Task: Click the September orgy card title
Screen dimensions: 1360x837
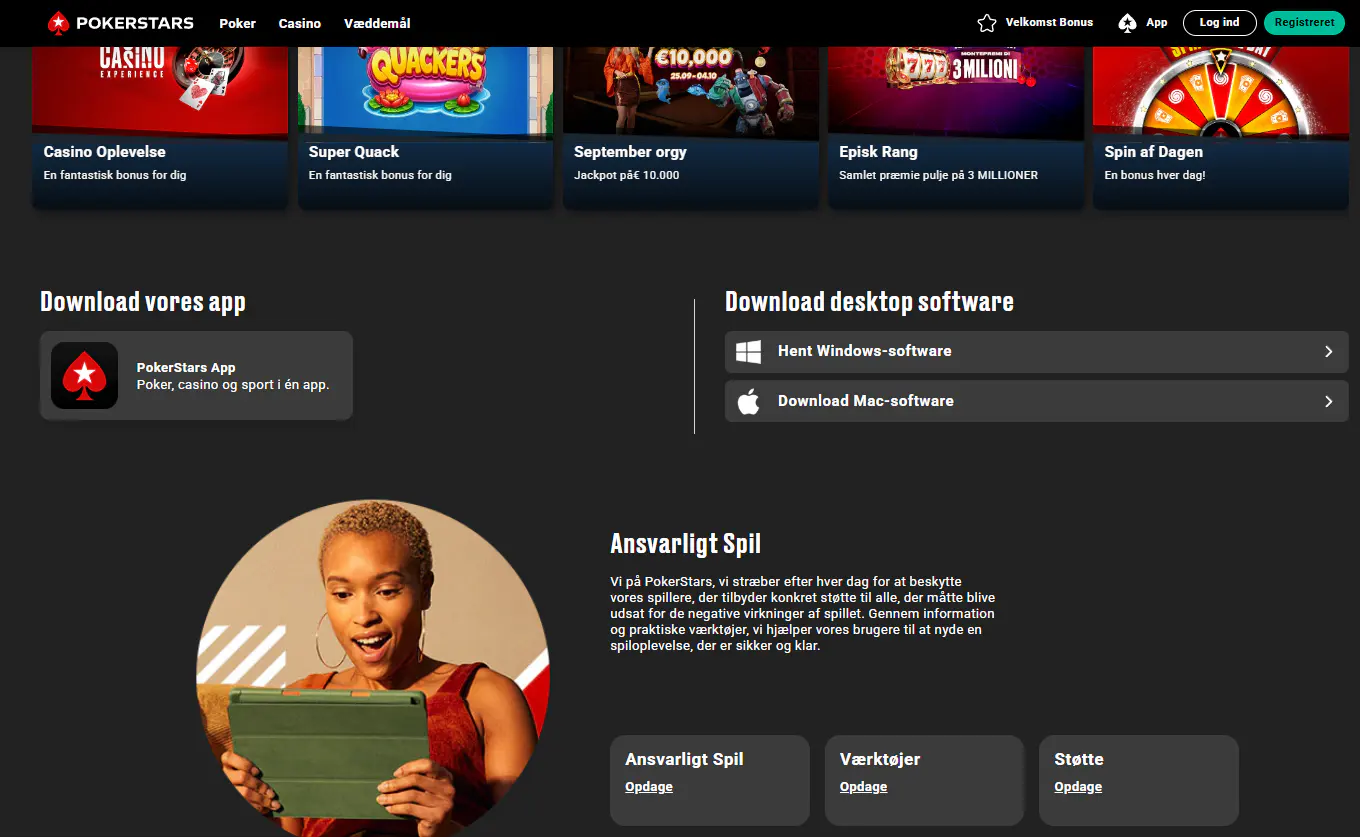Action: pyautogui.click(x=630, y=152)
